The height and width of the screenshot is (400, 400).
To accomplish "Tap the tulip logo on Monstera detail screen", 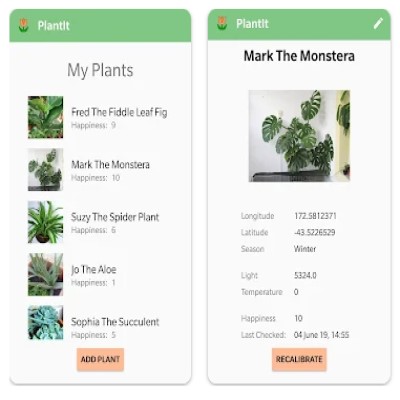I will click(222, 23).
